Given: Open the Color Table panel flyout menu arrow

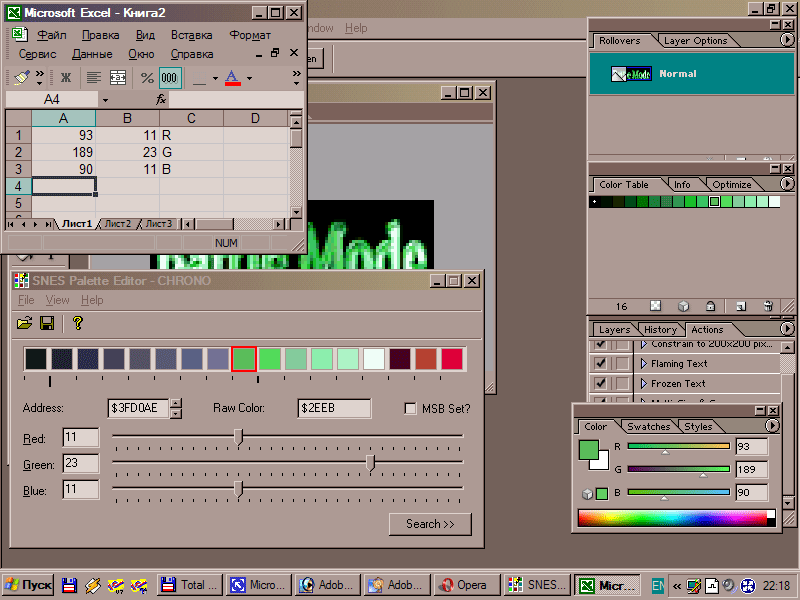Looking at the screenshot, I should [x=787, y=183].
